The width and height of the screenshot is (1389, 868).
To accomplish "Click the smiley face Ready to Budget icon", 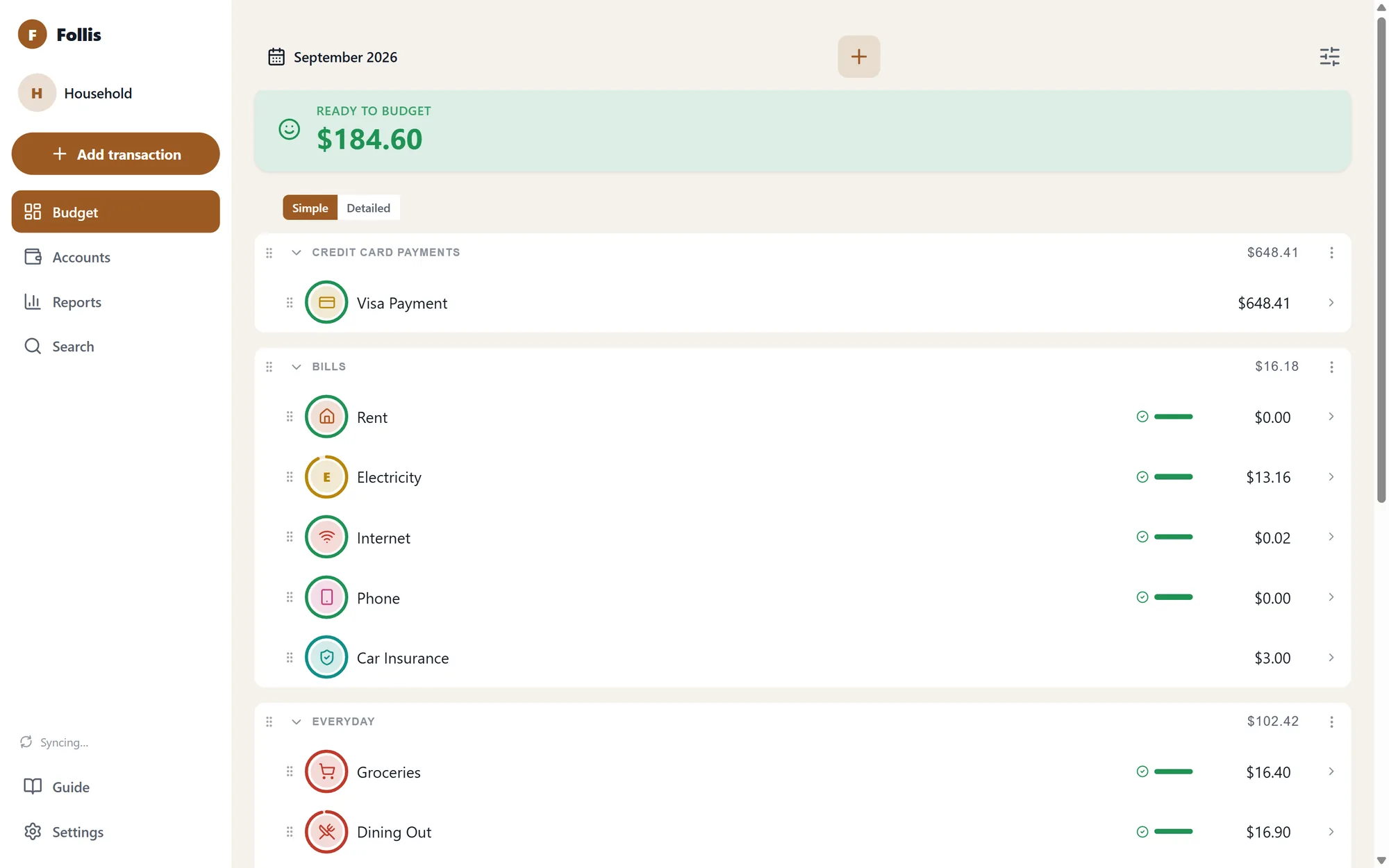I will pyautogui.click(x=289, y=129).
